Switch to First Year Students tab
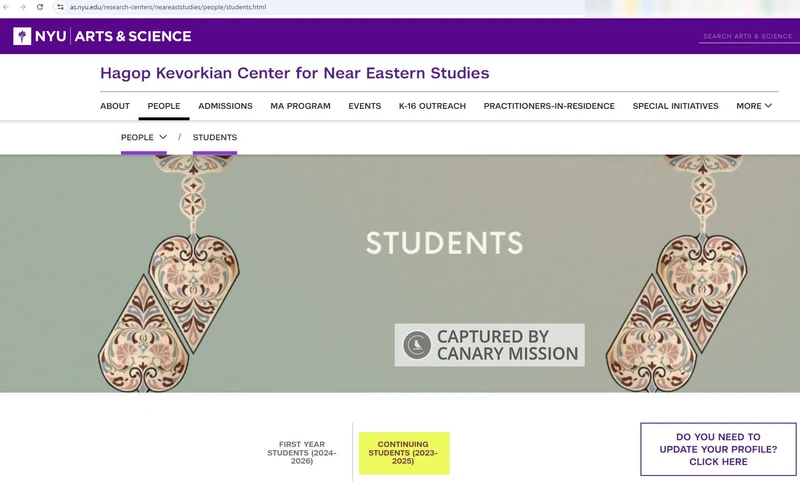This screenshot has height=481, width=800. pos(302,452)
